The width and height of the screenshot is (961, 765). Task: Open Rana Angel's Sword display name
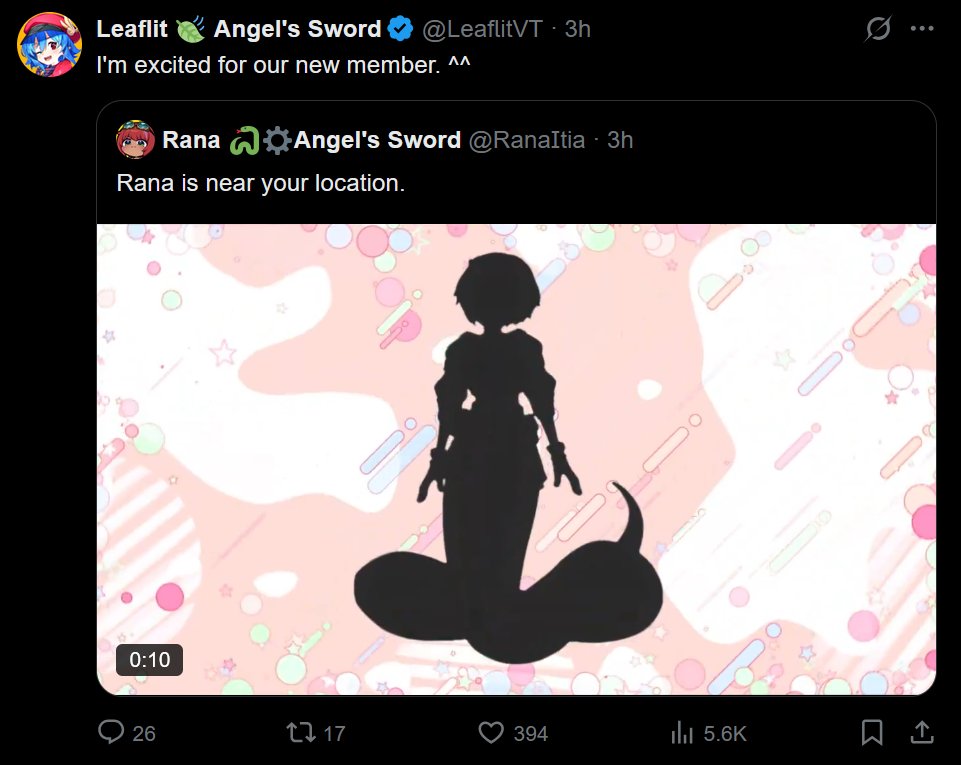tap(311, 140)
